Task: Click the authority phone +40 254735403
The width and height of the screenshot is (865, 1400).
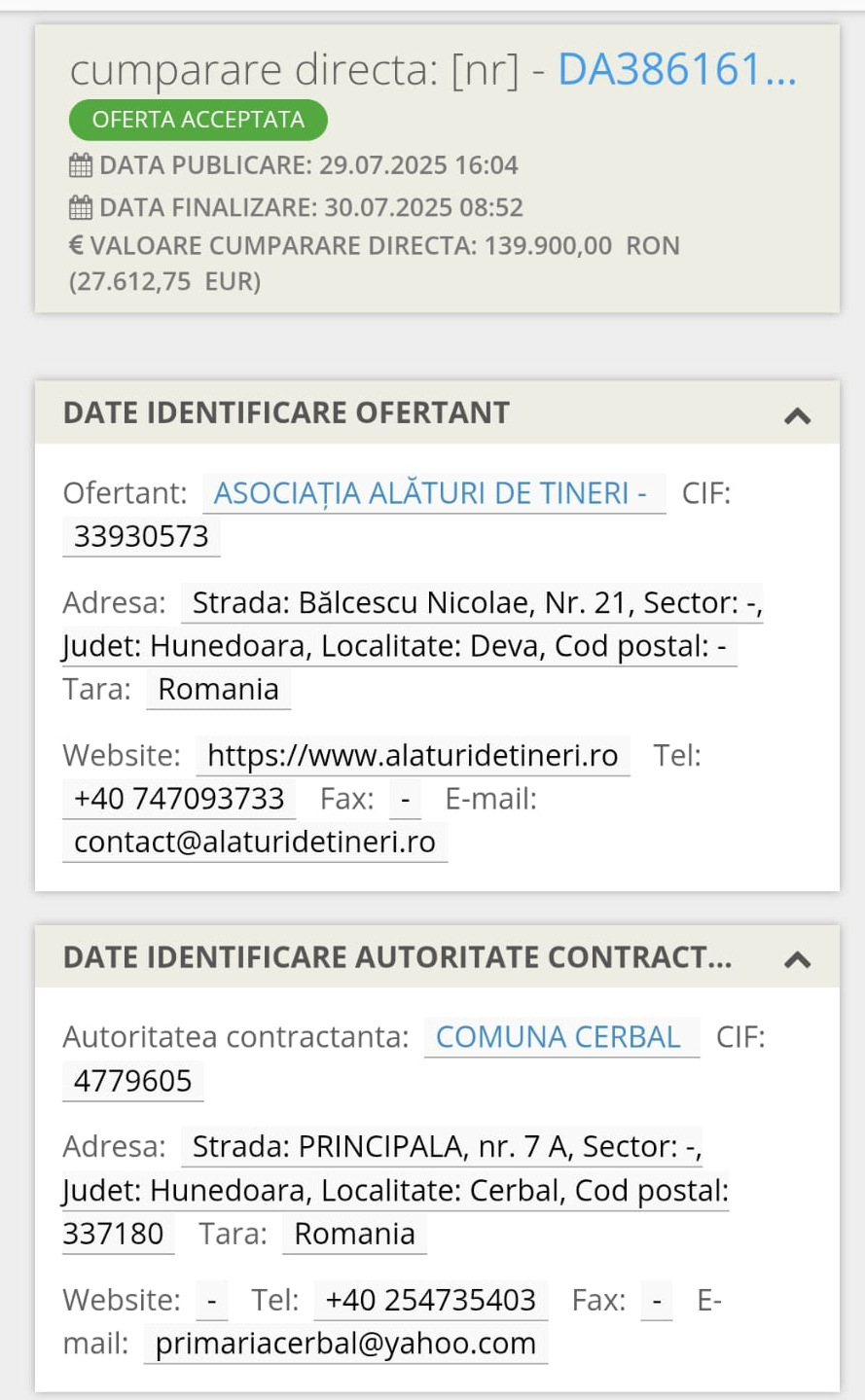Action: click(x=430, y=1300)
